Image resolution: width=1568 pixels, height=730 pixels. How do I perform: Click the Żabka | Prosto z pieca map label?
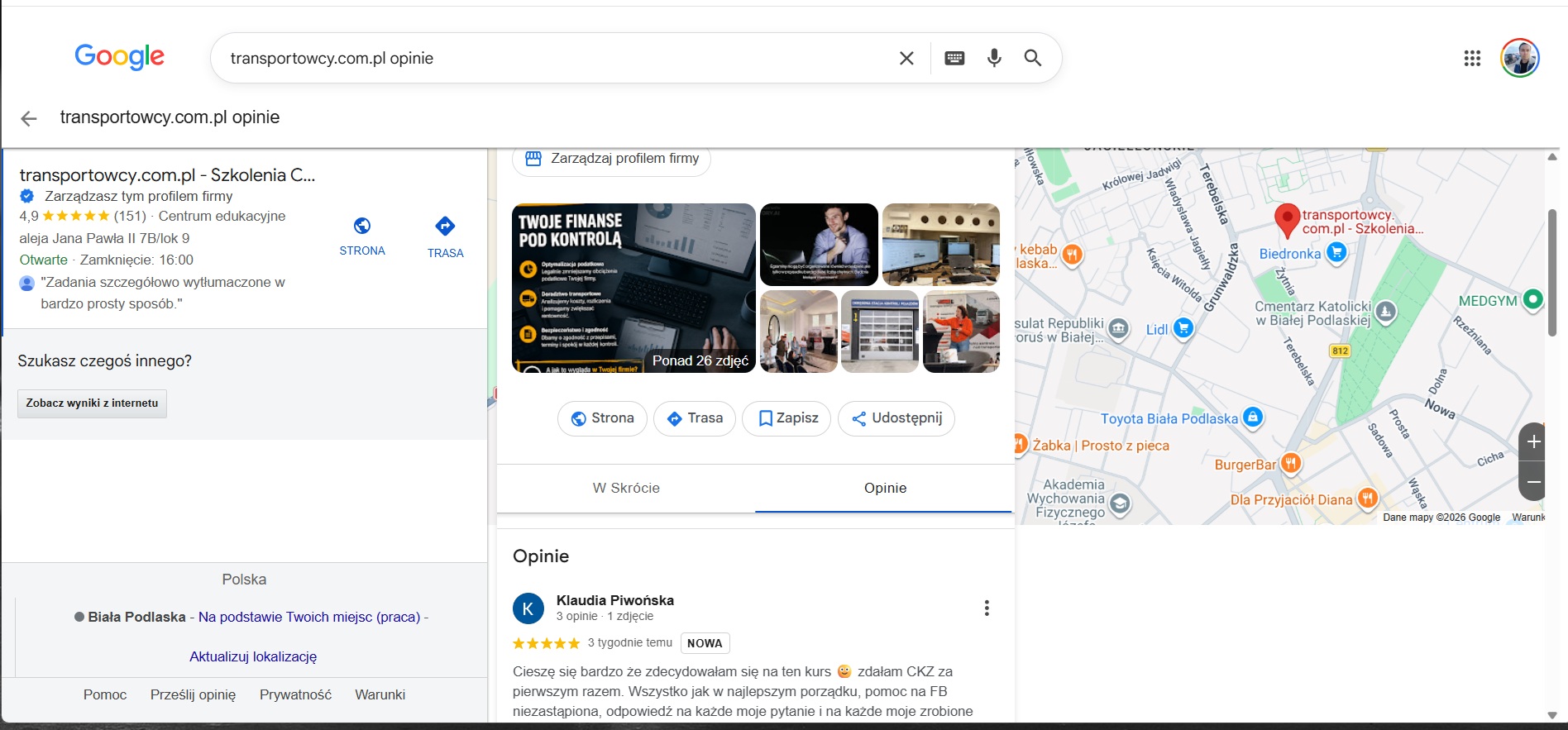[1101, 446]
